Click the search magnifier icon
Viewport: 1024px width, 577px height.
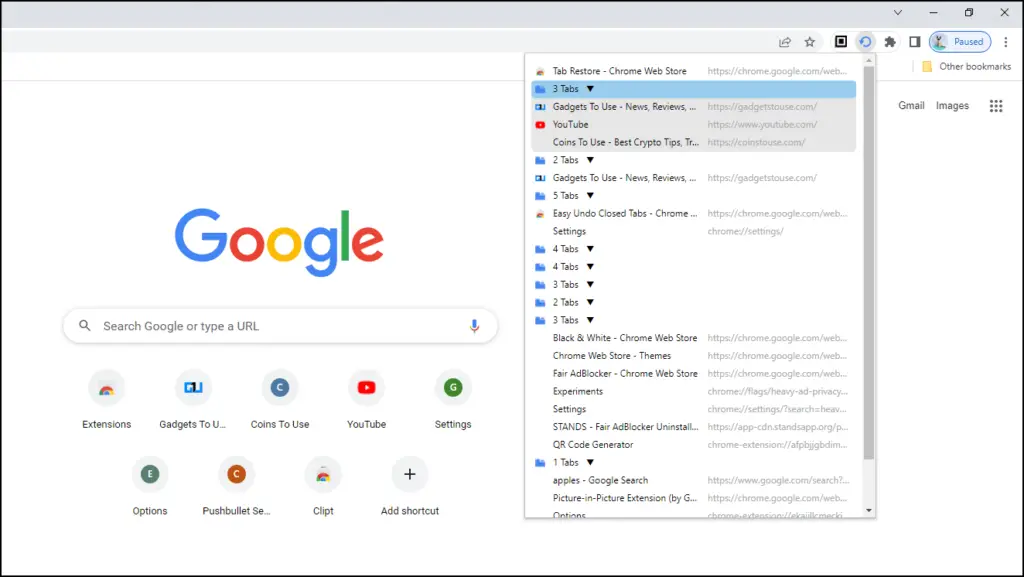[x=84, y=325]
